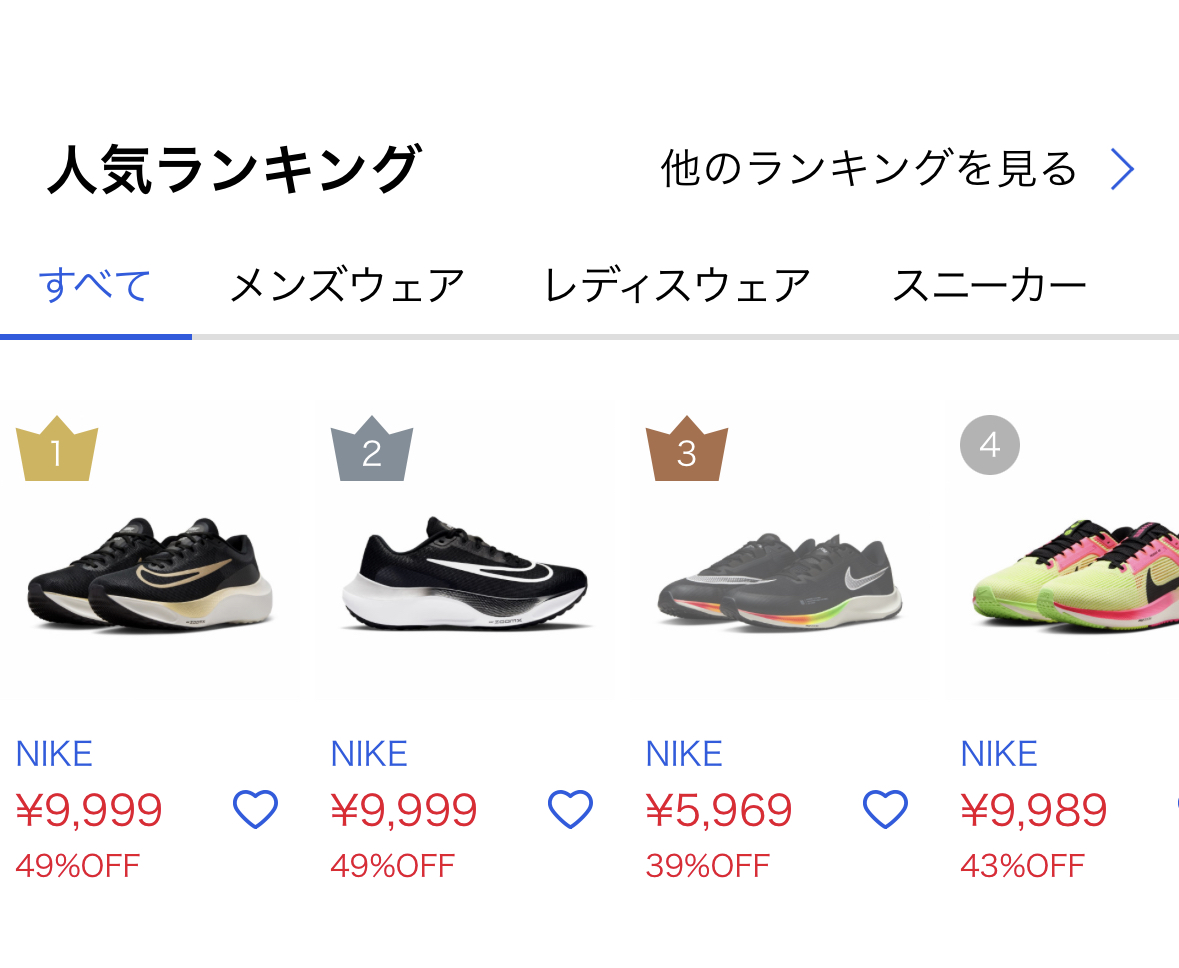Show the スニーカー ranking tab
1179x968 pixels.
coord(989,287)
